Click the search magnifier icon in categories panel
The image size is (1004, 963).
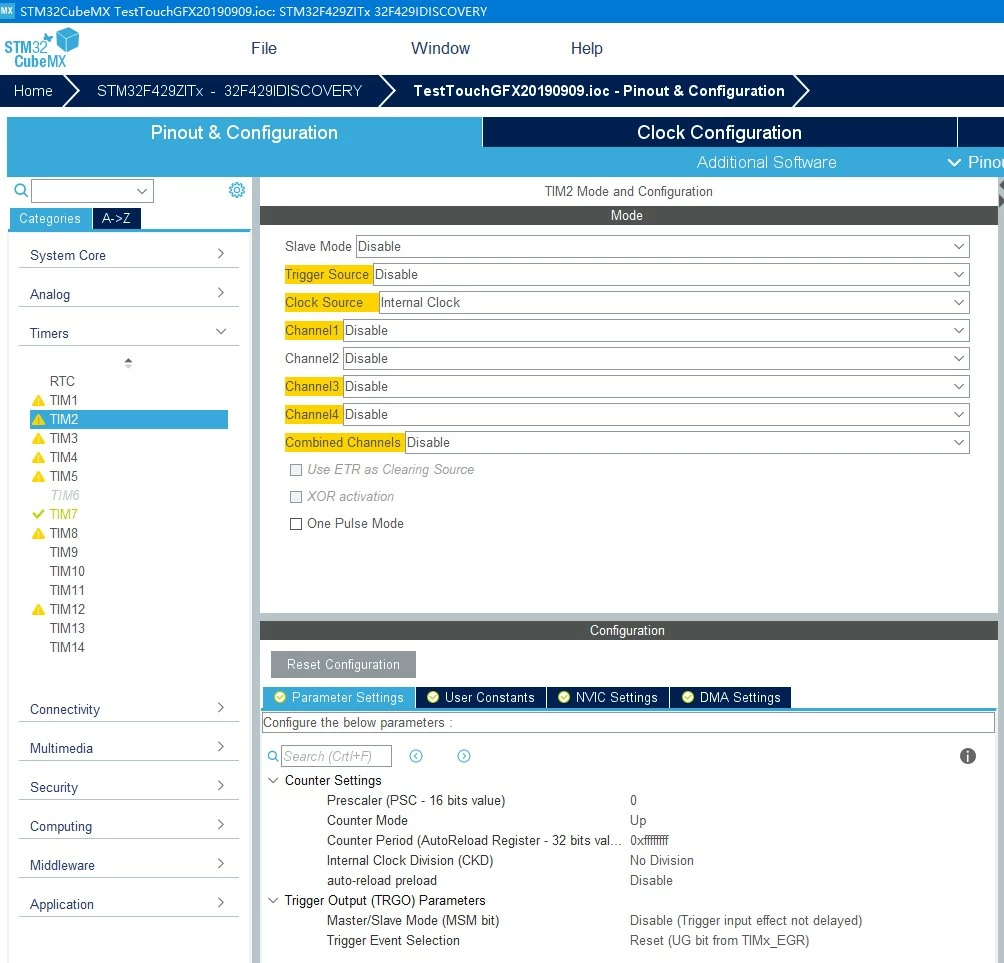(21, 190)
